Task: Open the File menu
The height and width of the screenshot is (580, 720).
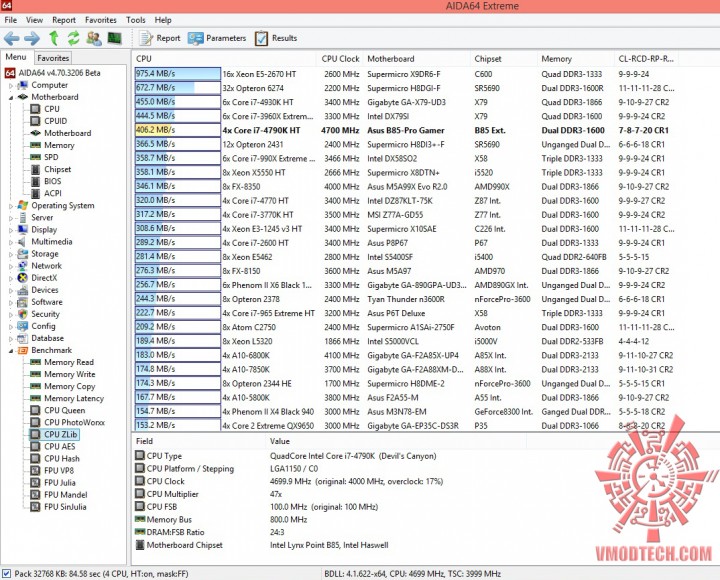Action: pyautogui.click(x=11, y=20)
